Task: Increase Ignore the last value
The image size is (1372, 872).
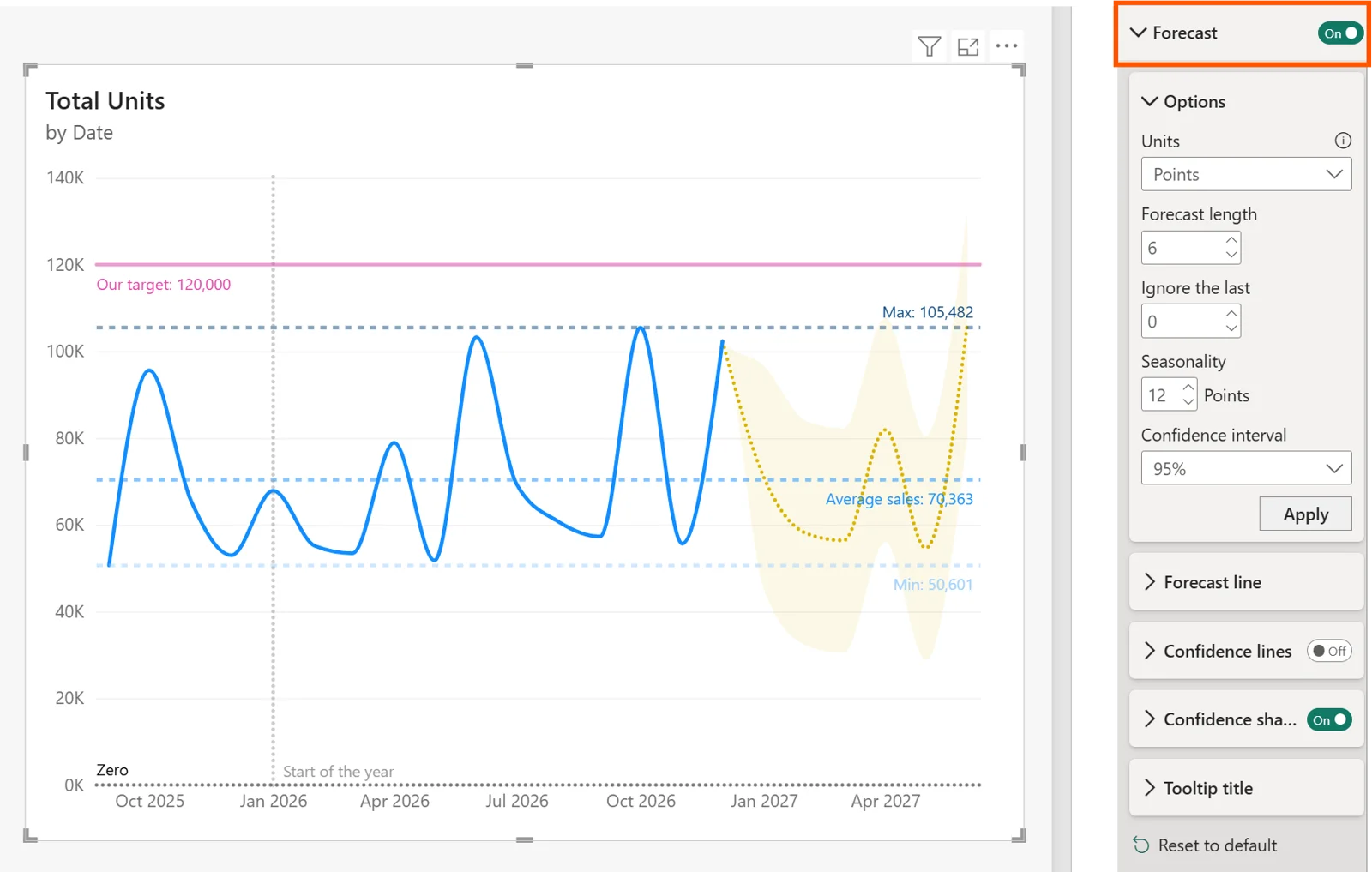Action: (x=1231, y=314)
